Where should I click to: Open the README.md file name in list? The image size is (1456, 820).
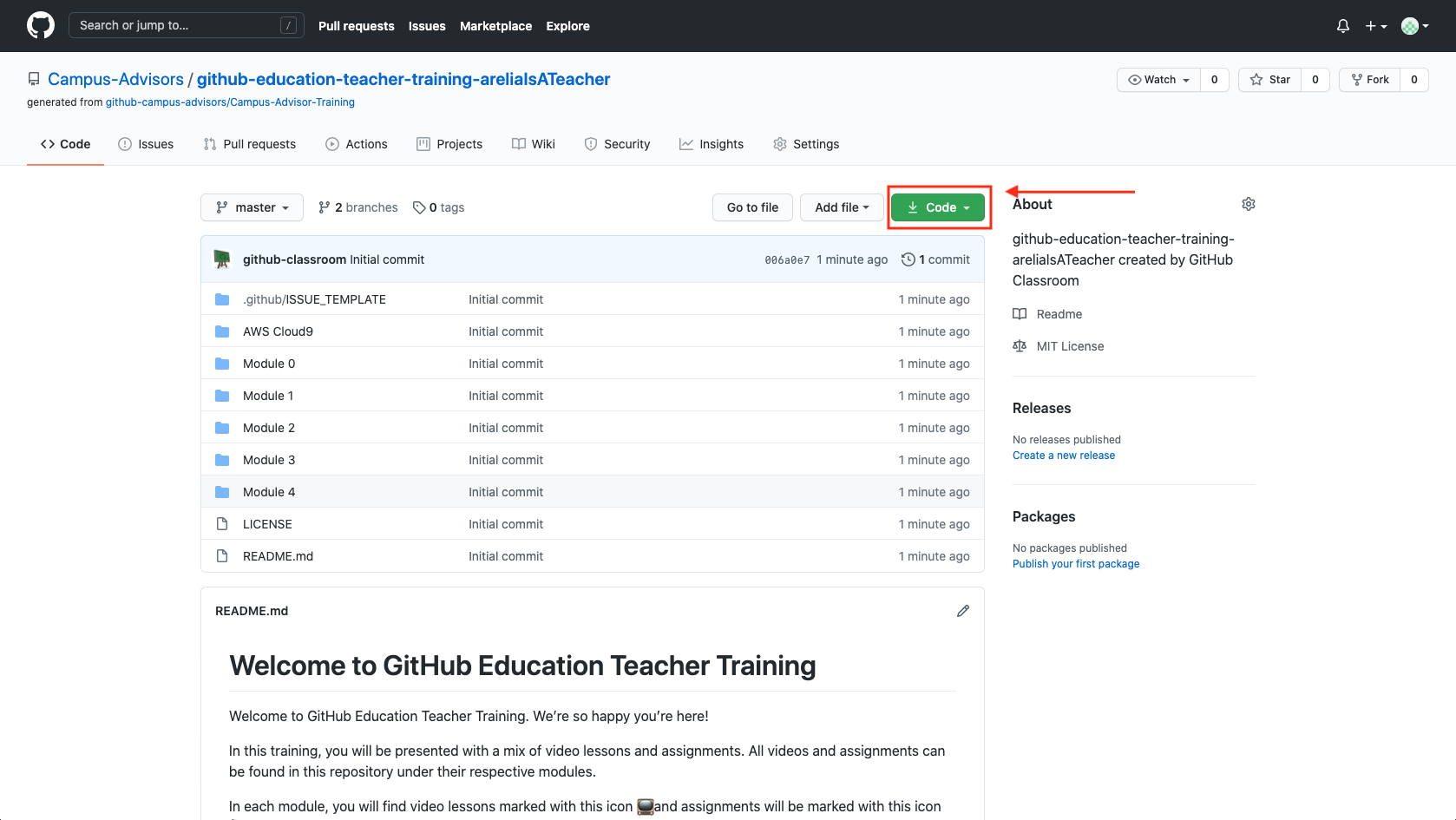[x=278, y=556]
